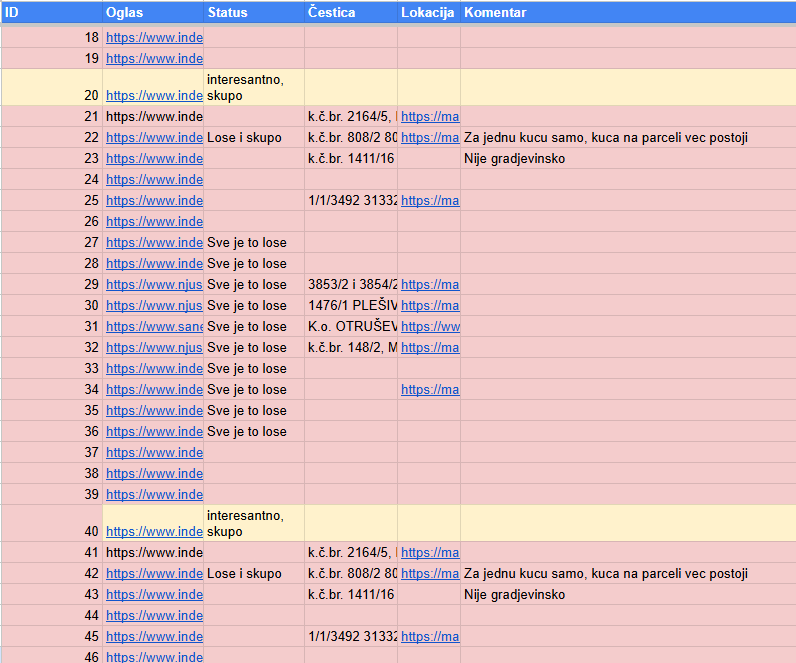Screen dimensions: 796x663
Task: Select the Čestica column header
Action: tap(331, 12)
